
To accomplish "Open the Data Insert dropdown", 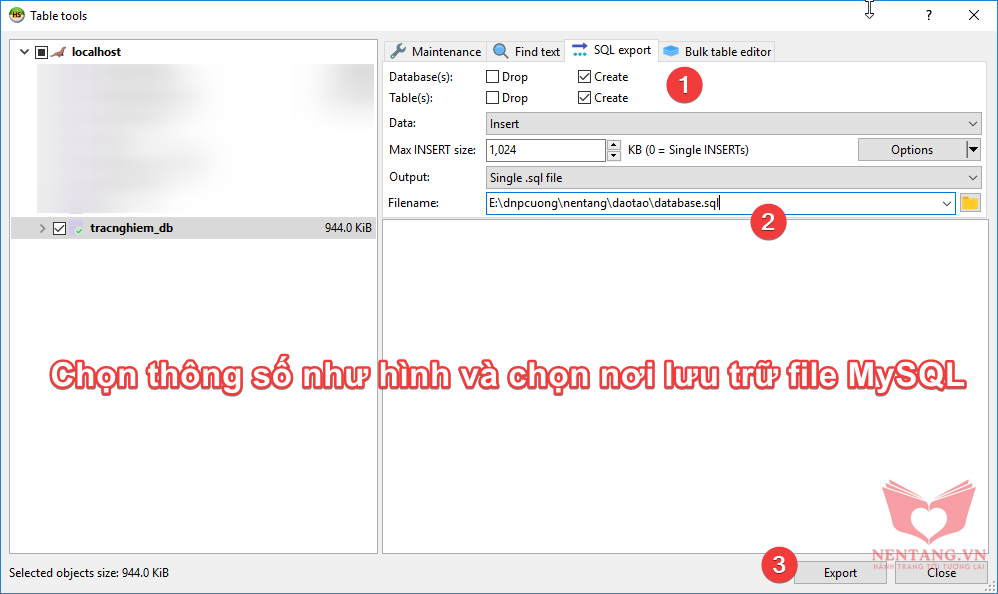I will pyautogui.click(x=733, y=124).
